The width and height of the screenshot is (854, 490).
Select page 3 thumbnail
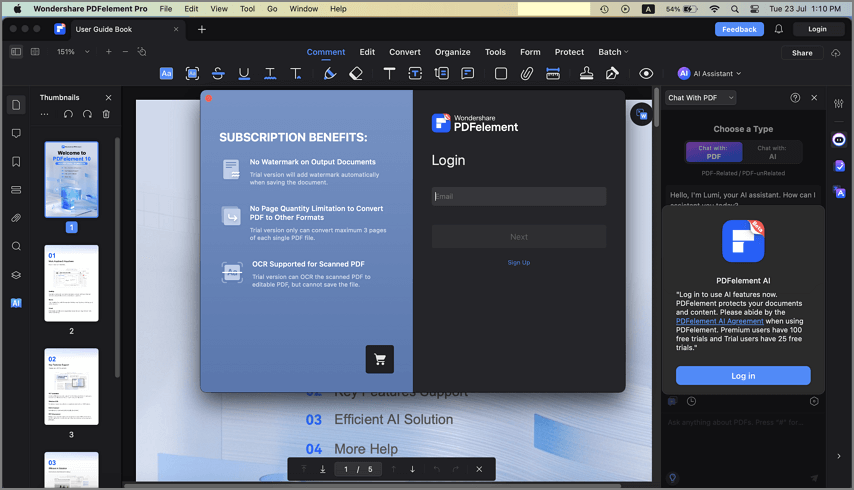71,387
